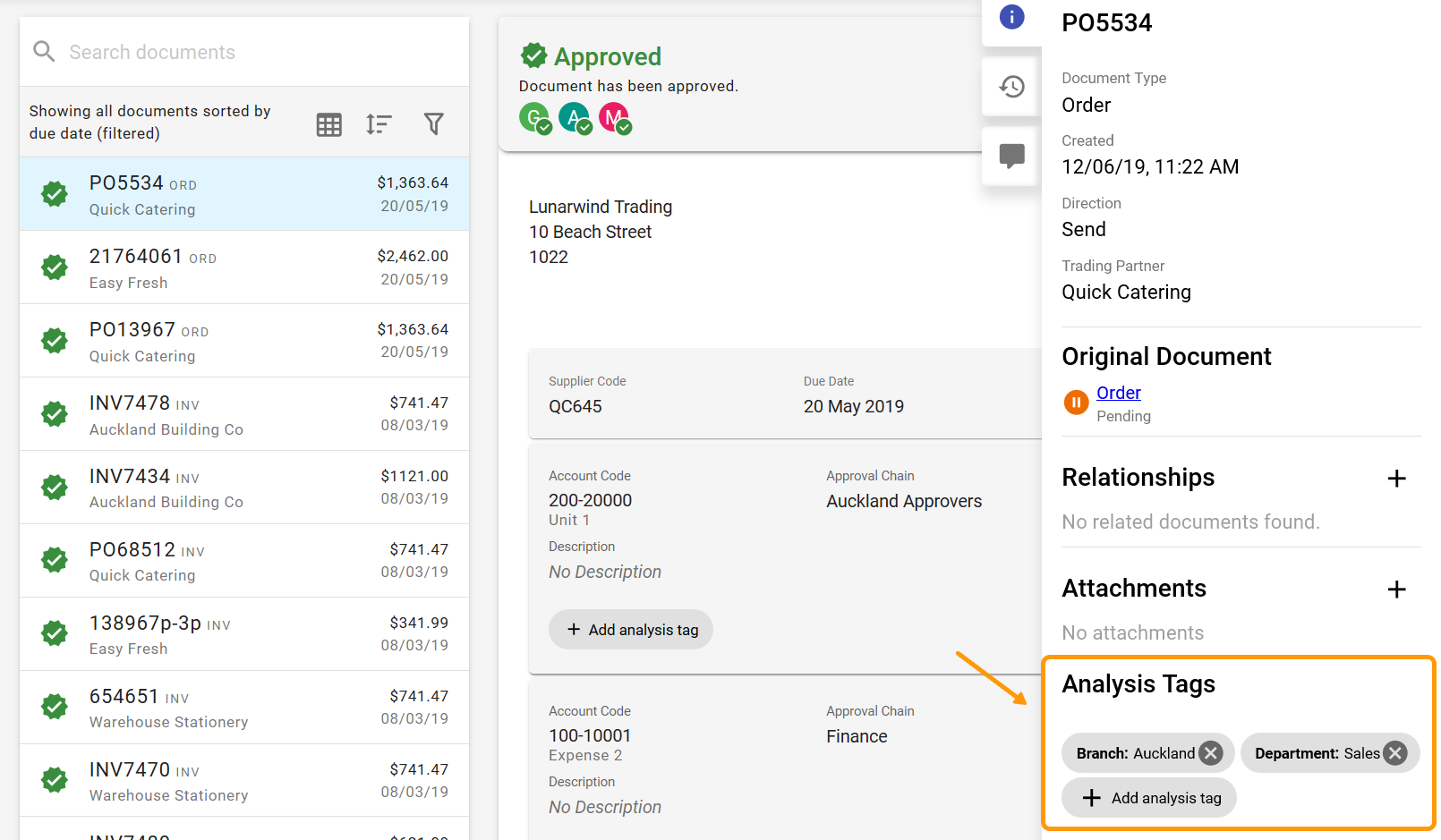The image size is (1441, 840).
Task: Click the green approved badge on PO5534
Action: 54,193
